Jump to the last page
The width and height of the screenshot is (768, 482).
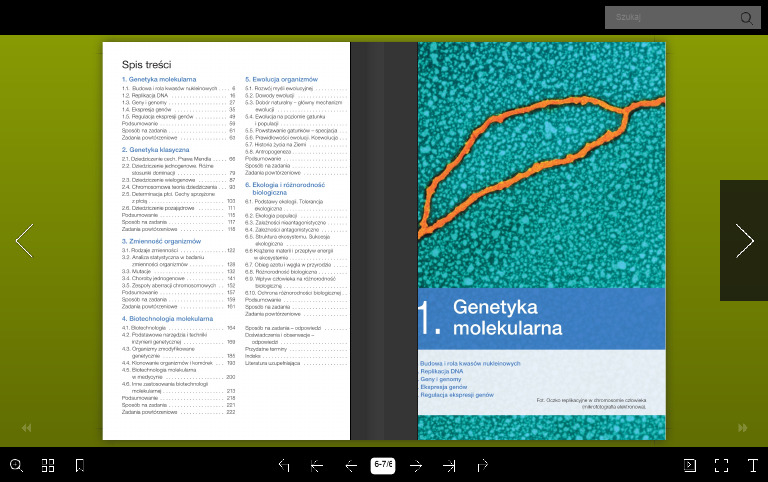click(x=450, y=465)
